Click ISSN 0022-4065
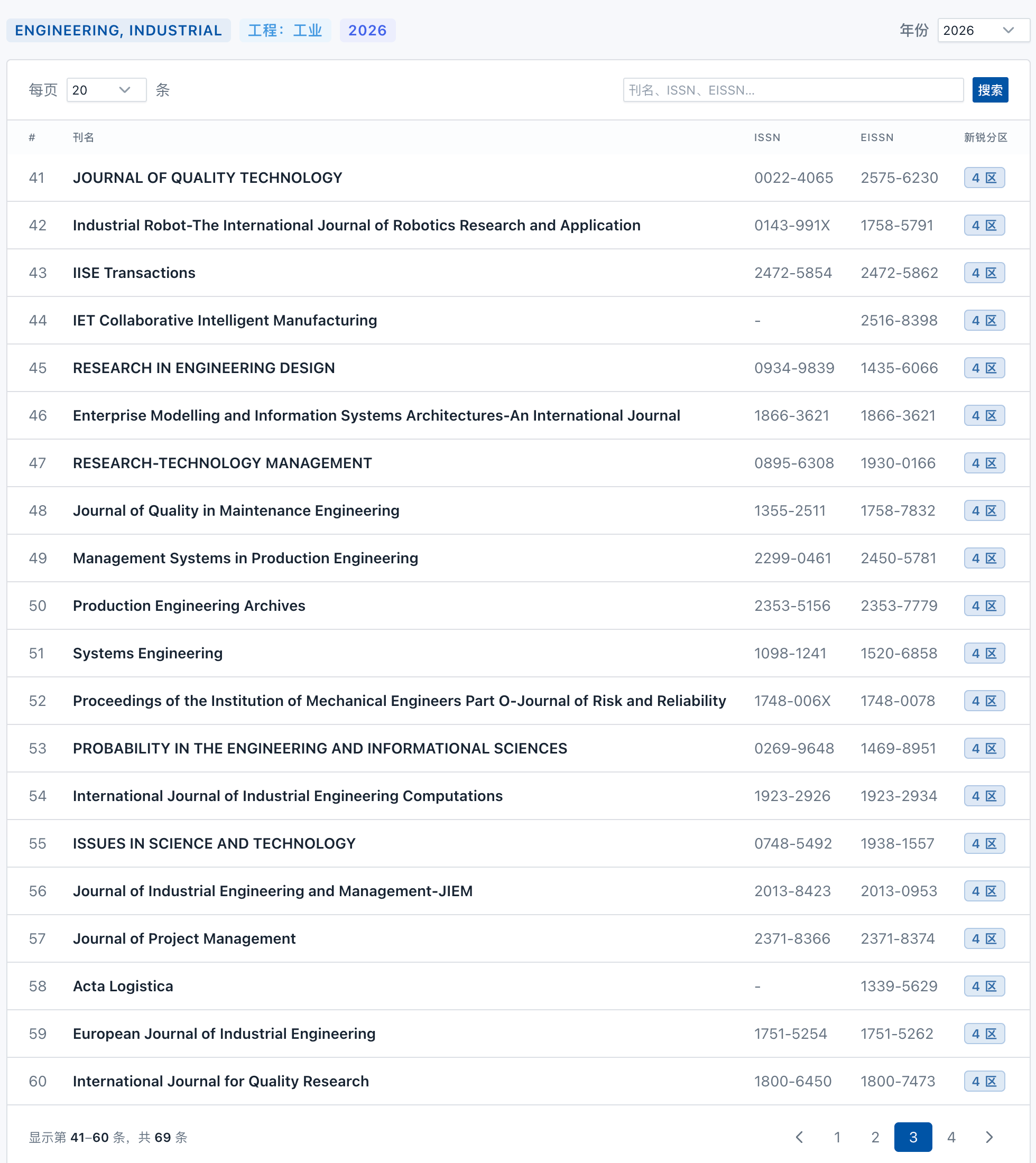The height and width of the screenshot is (1163, 1036). click(793, 178)
